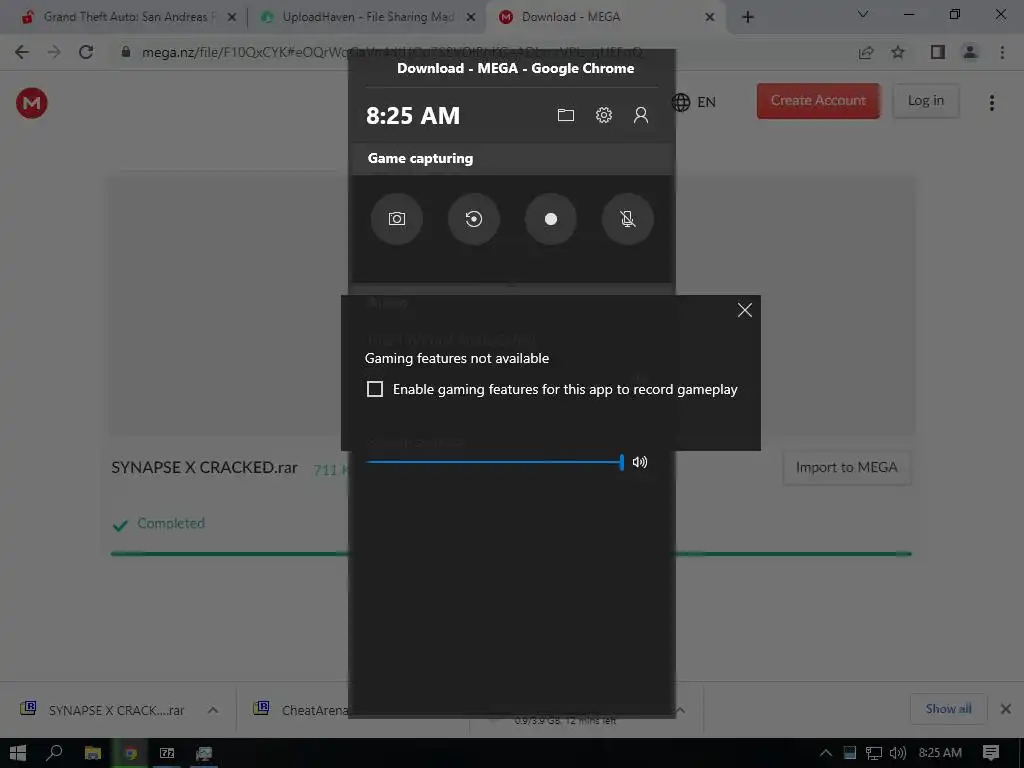Close the Grand Theft Auto tab

tap(232, 18)
